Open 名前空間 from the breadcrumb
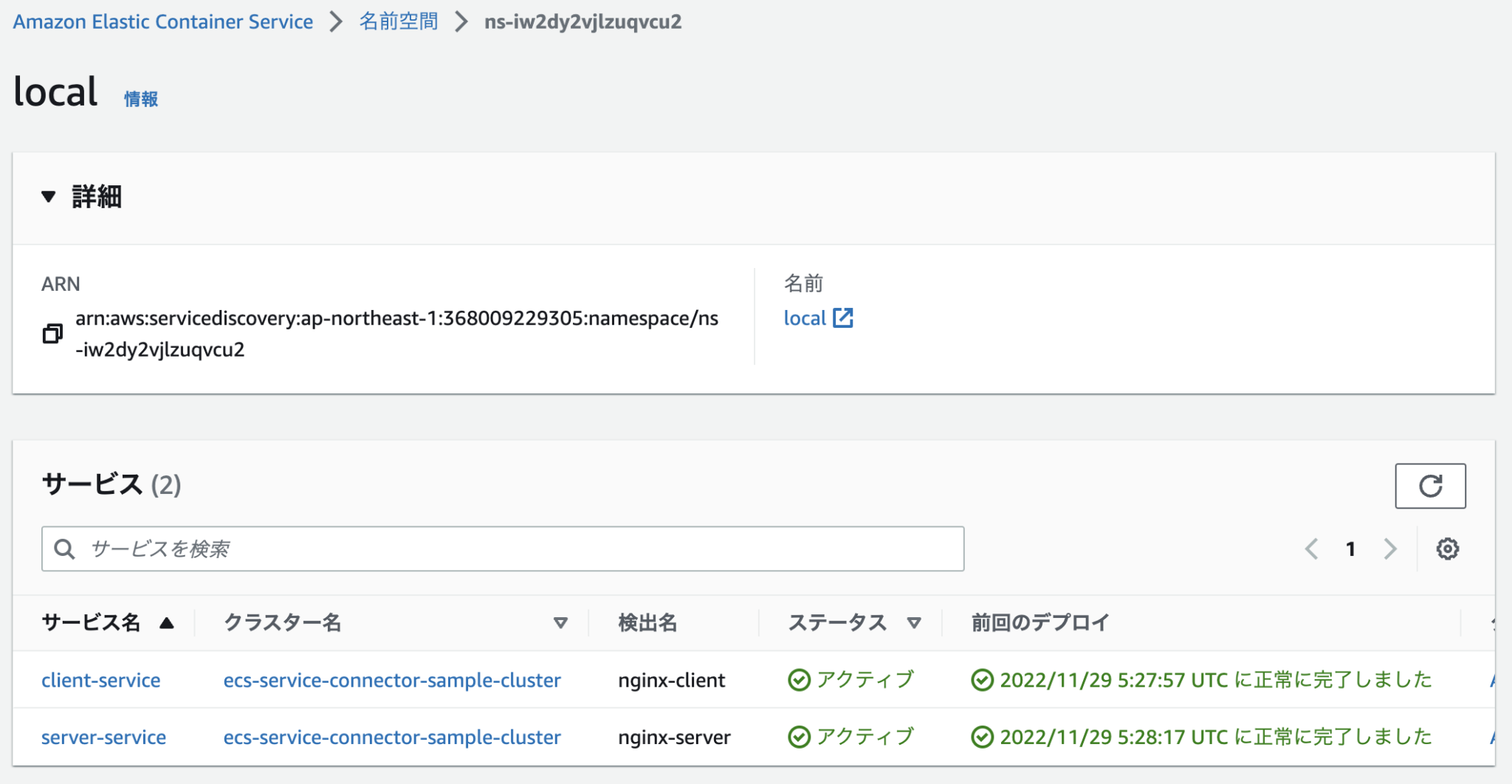The width and height of the screenshot is (1512, 784). 398,21
